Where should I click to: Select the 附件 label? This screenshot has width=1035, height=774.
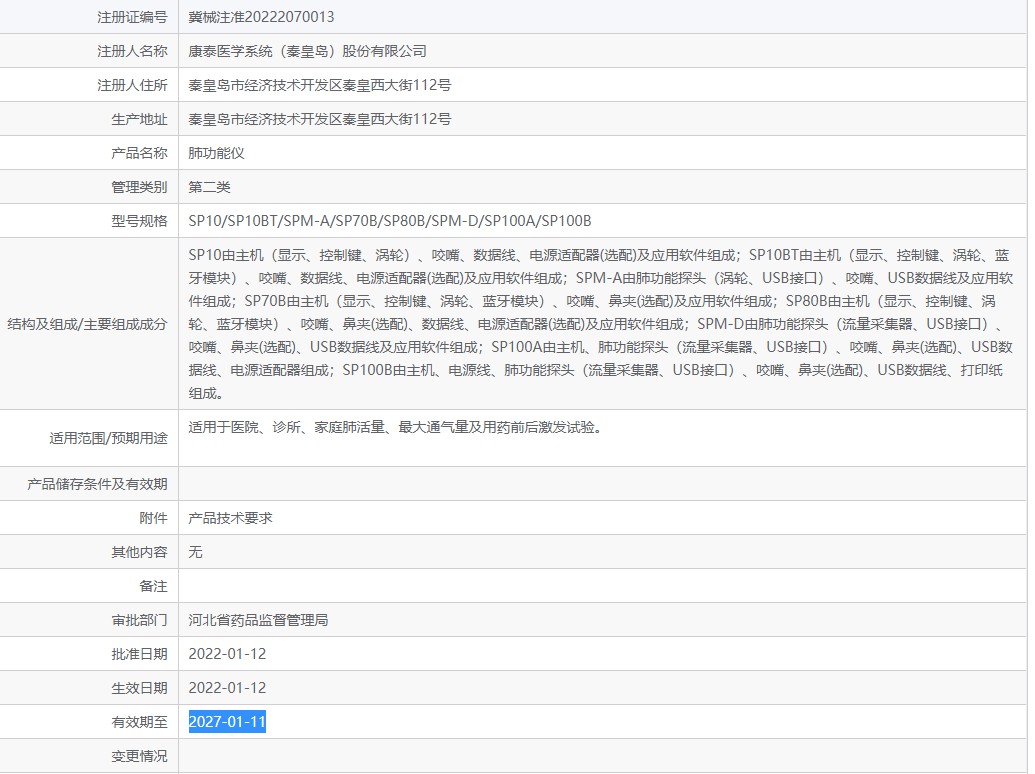coord(153,518)
